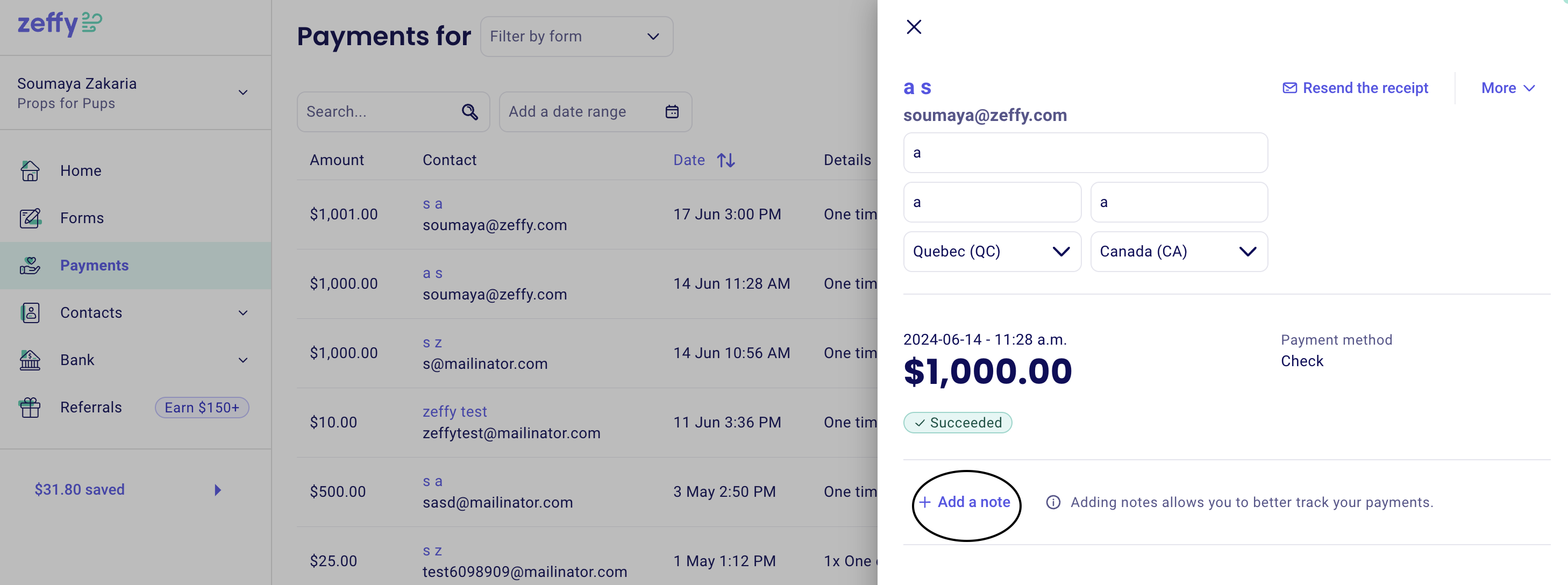This screenshot has width=1568, height=585.
Task: Click the Referrals gift icon
Action: 30,407
